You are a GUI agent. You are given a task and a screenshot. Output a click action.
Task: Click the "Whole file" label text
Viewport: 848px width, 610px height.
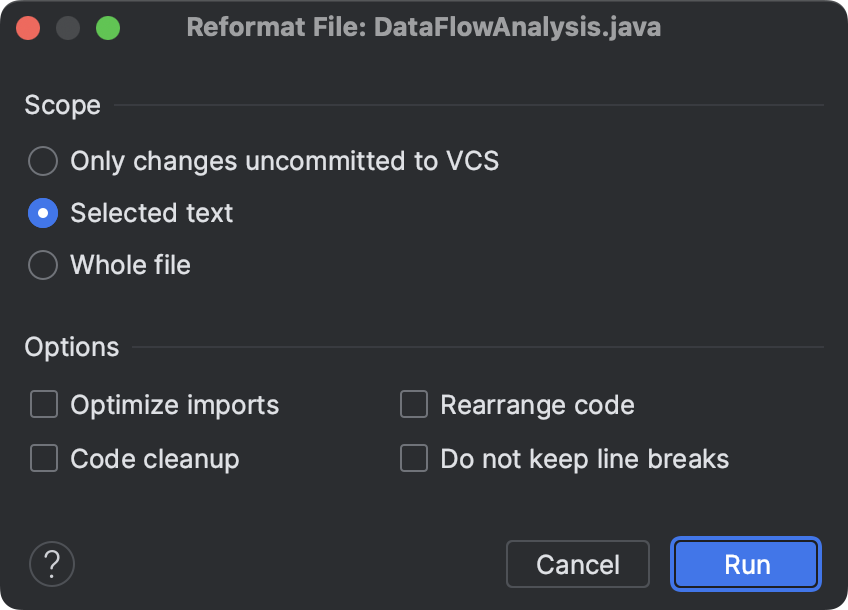[x=129, y=265]
